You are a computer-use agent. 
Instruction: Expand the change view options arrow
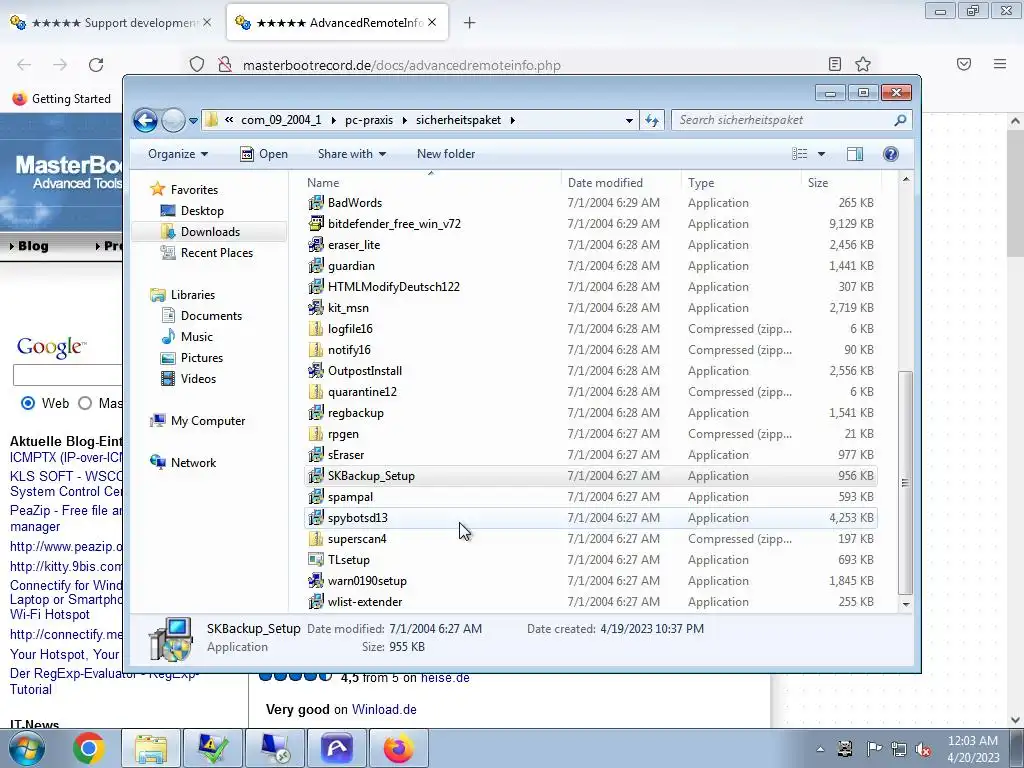coord(822,154)
